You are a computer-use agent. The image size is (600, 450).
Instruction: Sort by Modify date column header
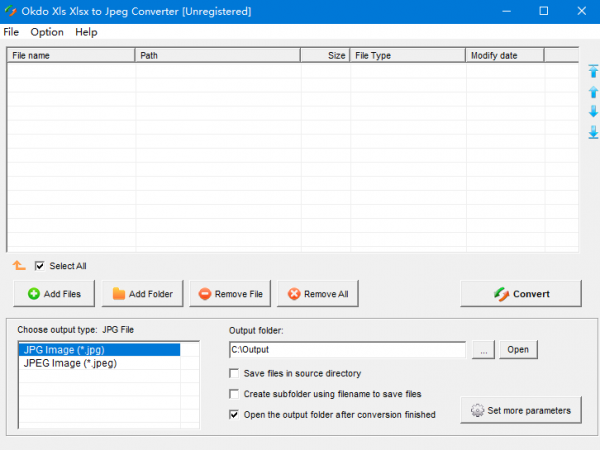click(x=505, y=55)
